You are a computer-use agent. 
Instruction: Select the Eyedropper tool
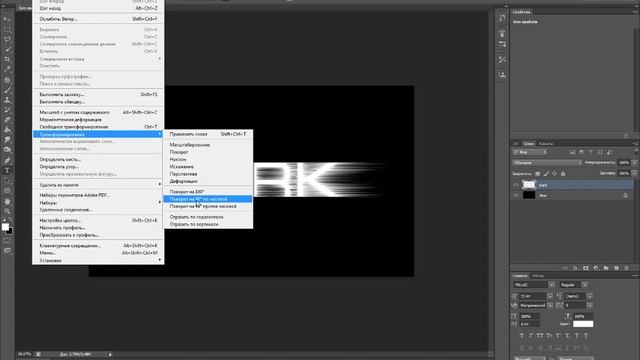tap(7, 69)
